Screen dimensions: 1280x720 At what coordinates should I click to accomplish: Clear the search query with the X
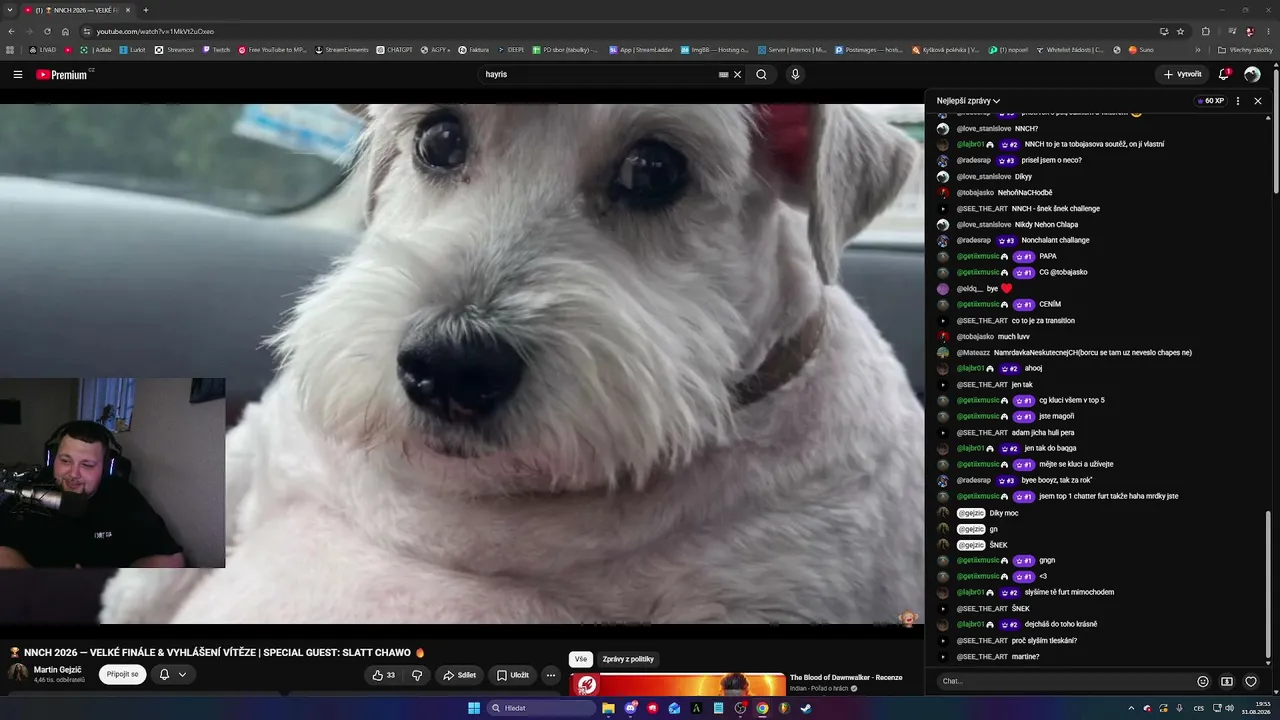click(x=738, y=74)
